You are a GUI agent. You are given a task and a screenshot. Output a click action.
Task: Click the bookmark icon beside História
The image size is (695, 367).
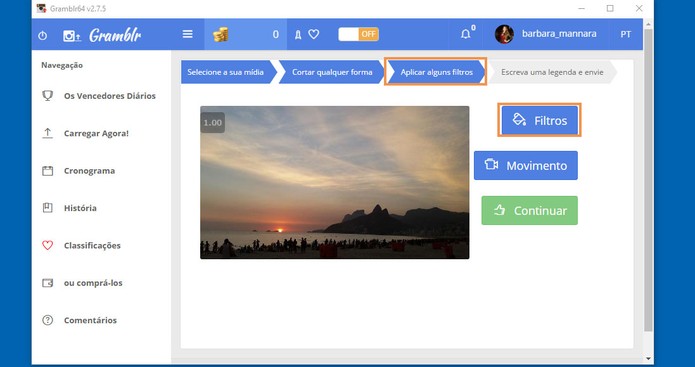[x=47, y=208]
